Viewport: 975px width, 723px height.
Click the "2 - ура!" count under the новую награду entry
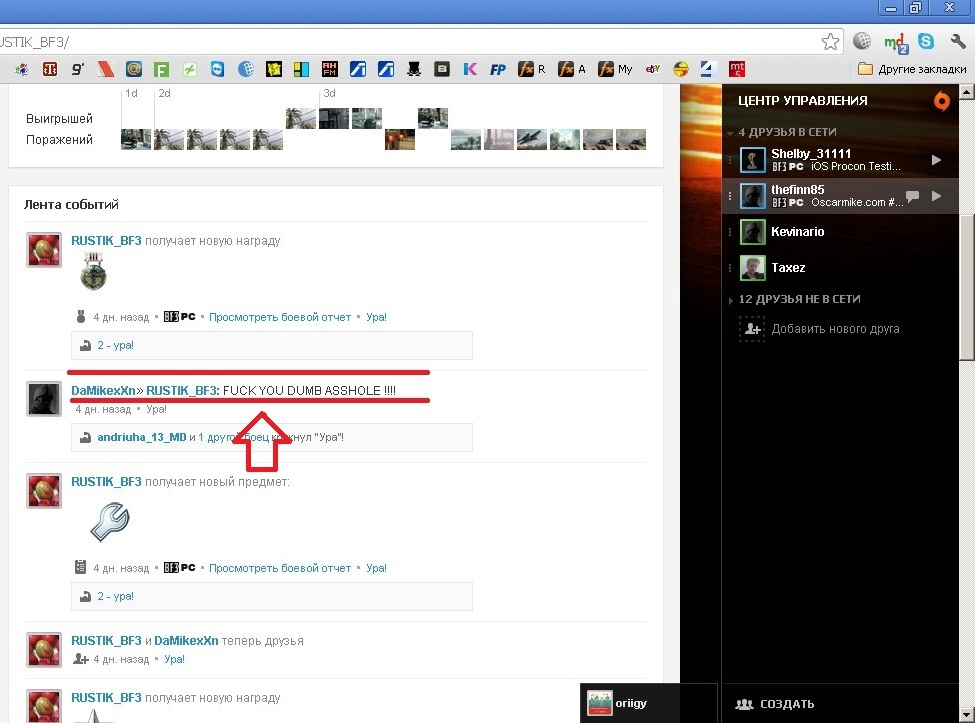[115, 345]
